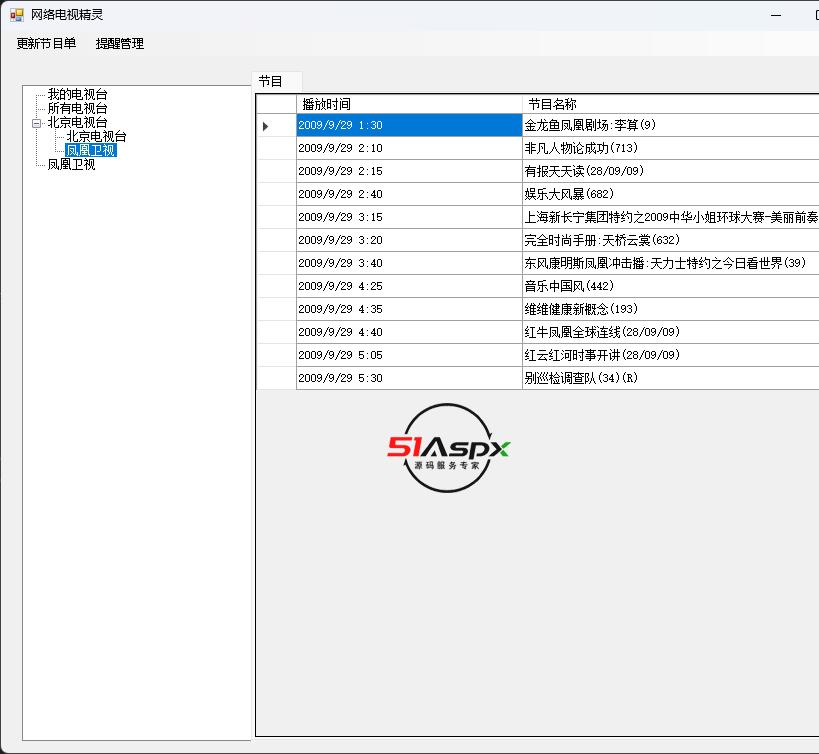This screenshot has width=819, height=754.
Task: Select time cell 2009/9/29 2:10
Action: [x=409, y=148]
